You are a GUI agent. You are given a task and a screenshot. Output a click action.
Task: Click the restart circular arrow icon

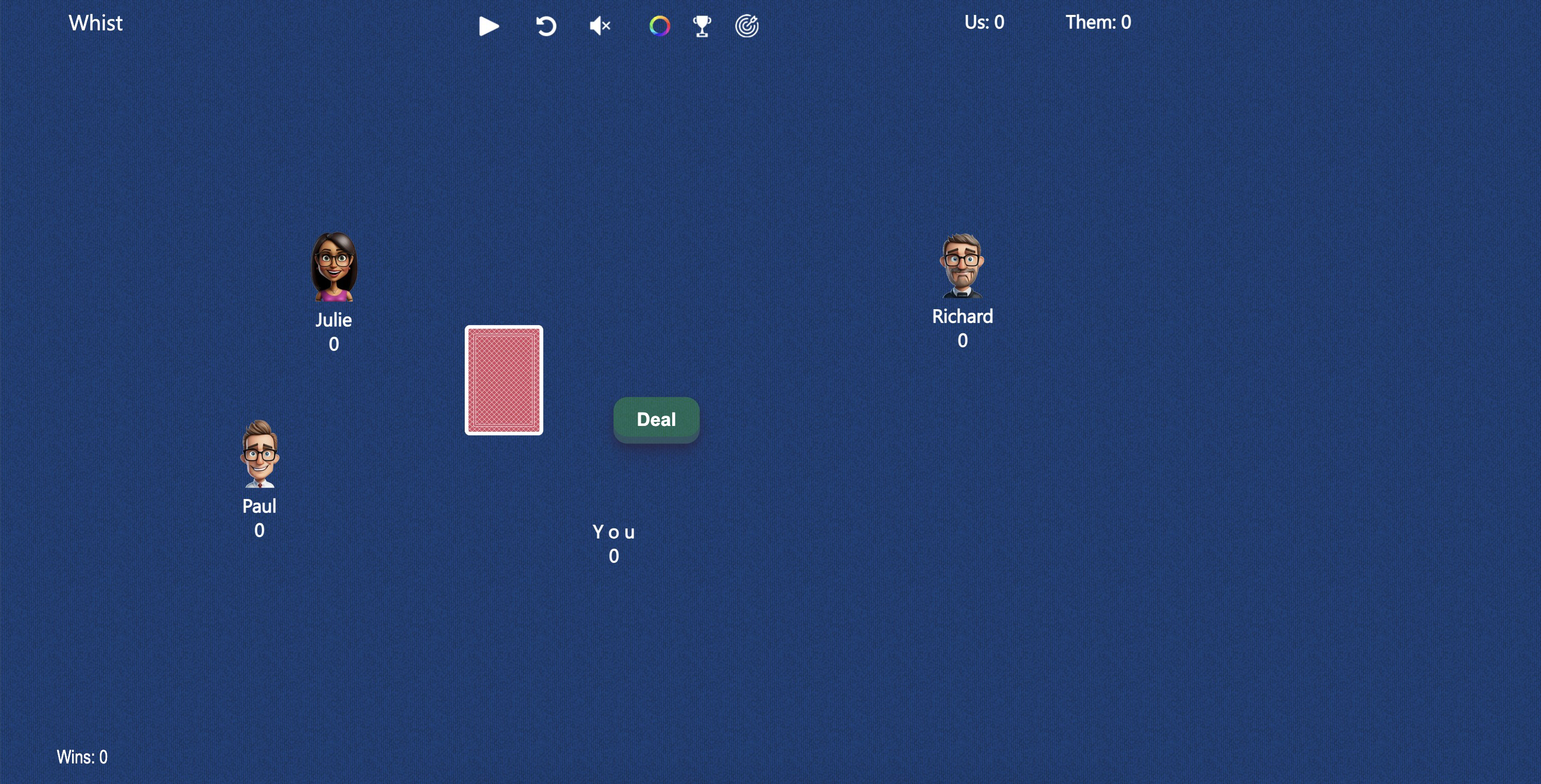click(x=546, y=26)
